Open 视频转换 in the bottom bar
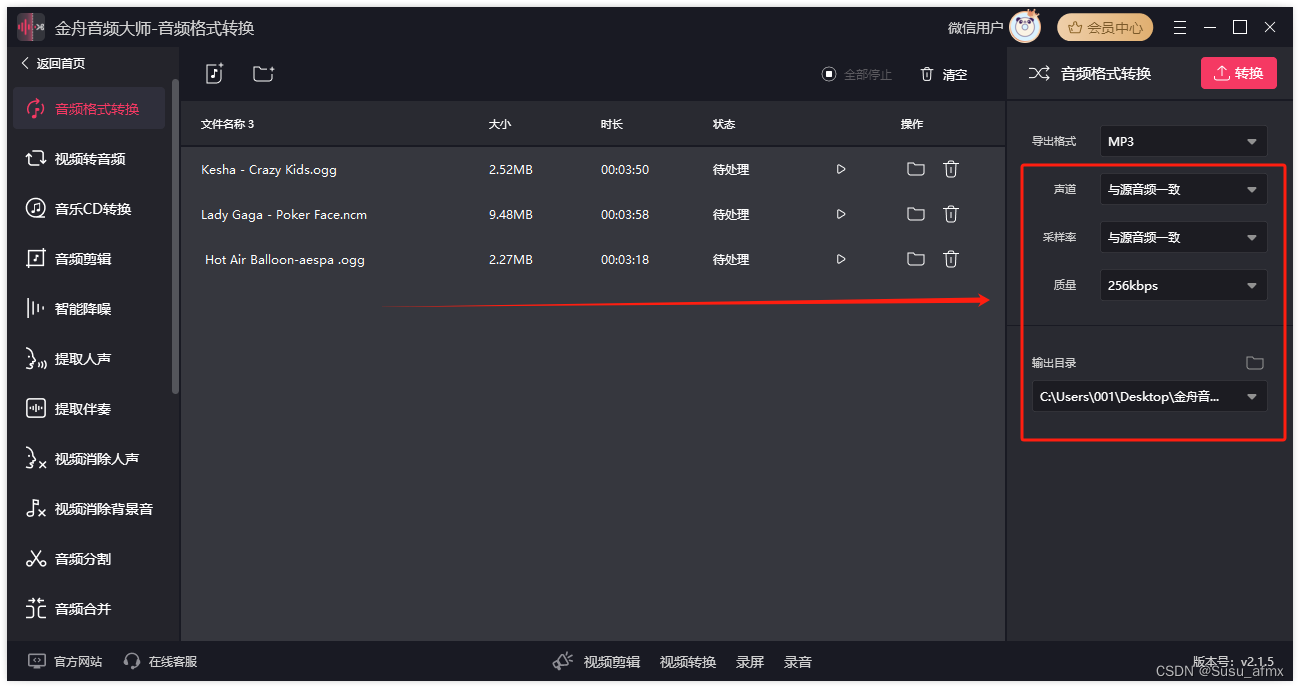1300x688 pixels. tap(688, 662)
